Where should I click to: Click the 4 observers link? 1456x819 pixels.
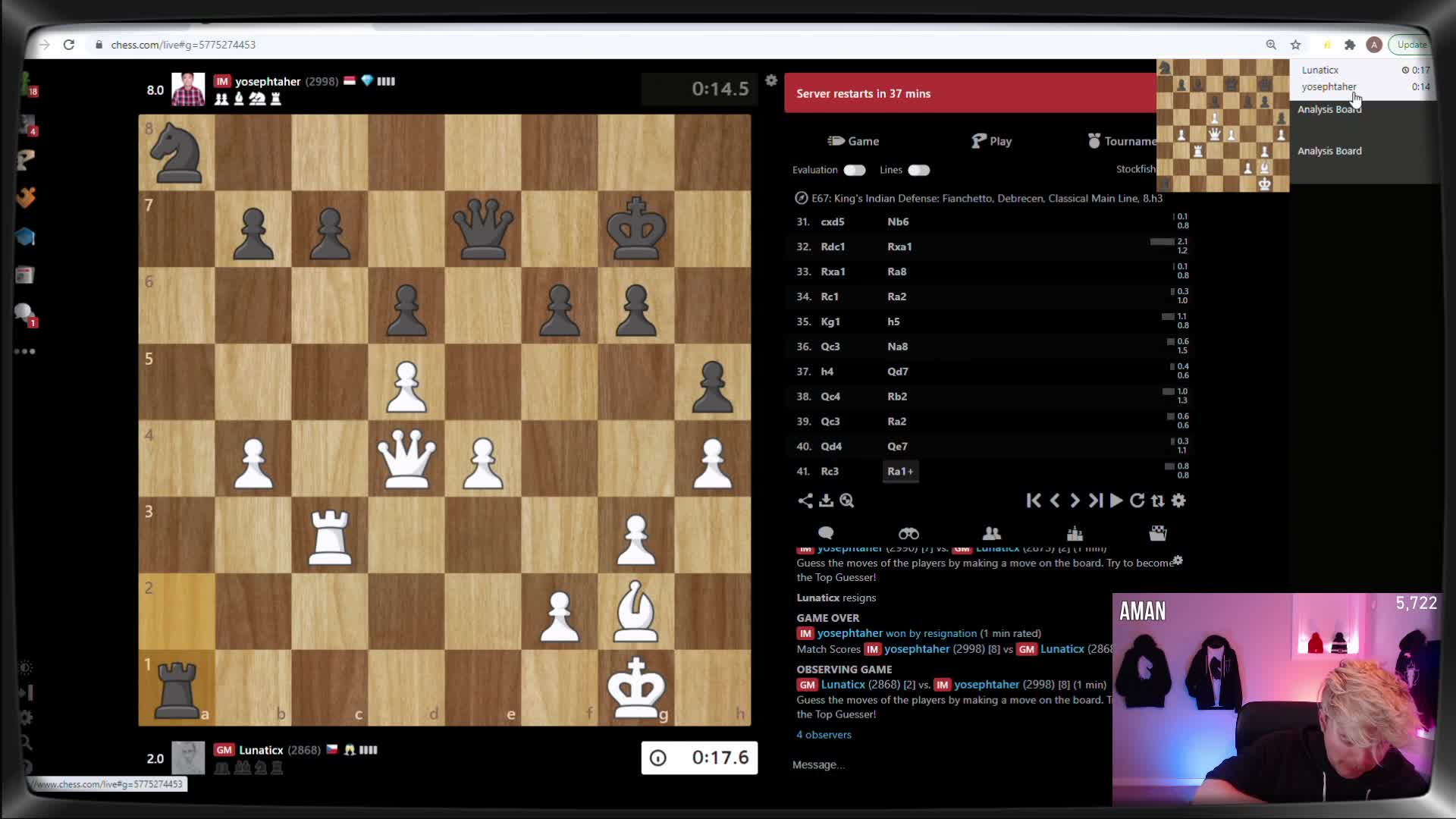point(824,735)
